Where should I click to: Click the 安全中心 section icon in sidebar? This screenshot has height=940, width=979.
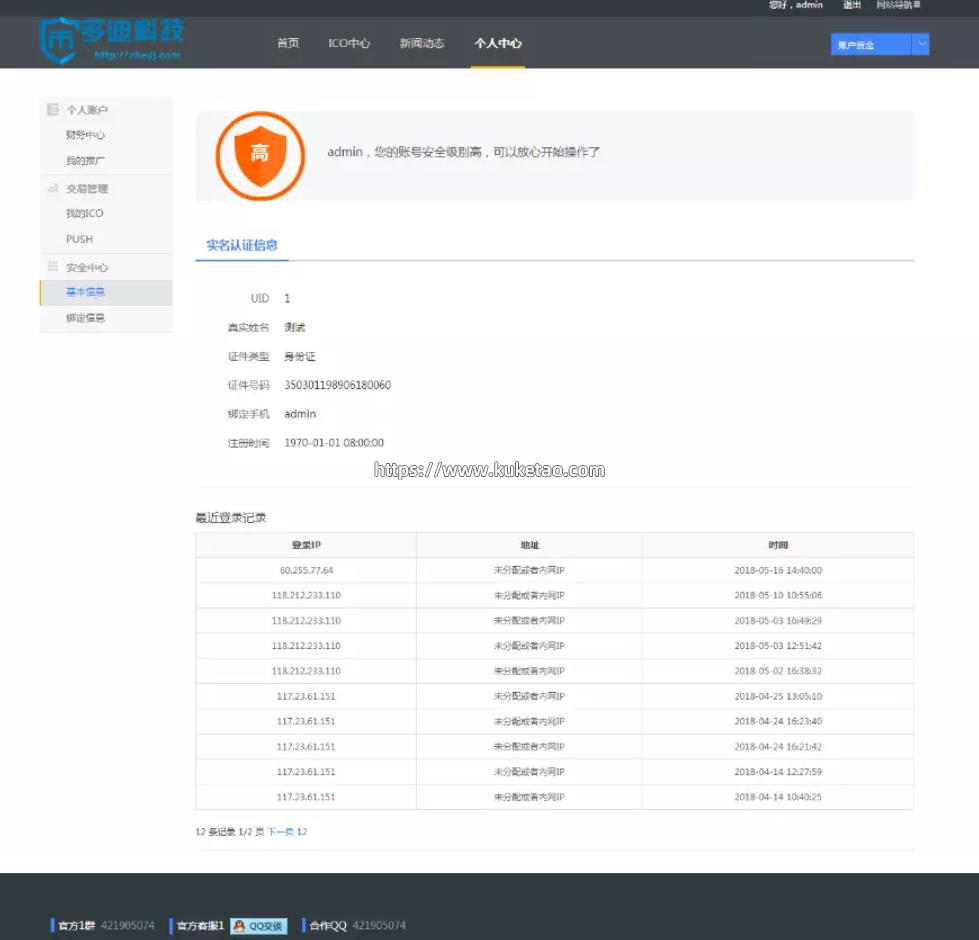tap(53, 267)
